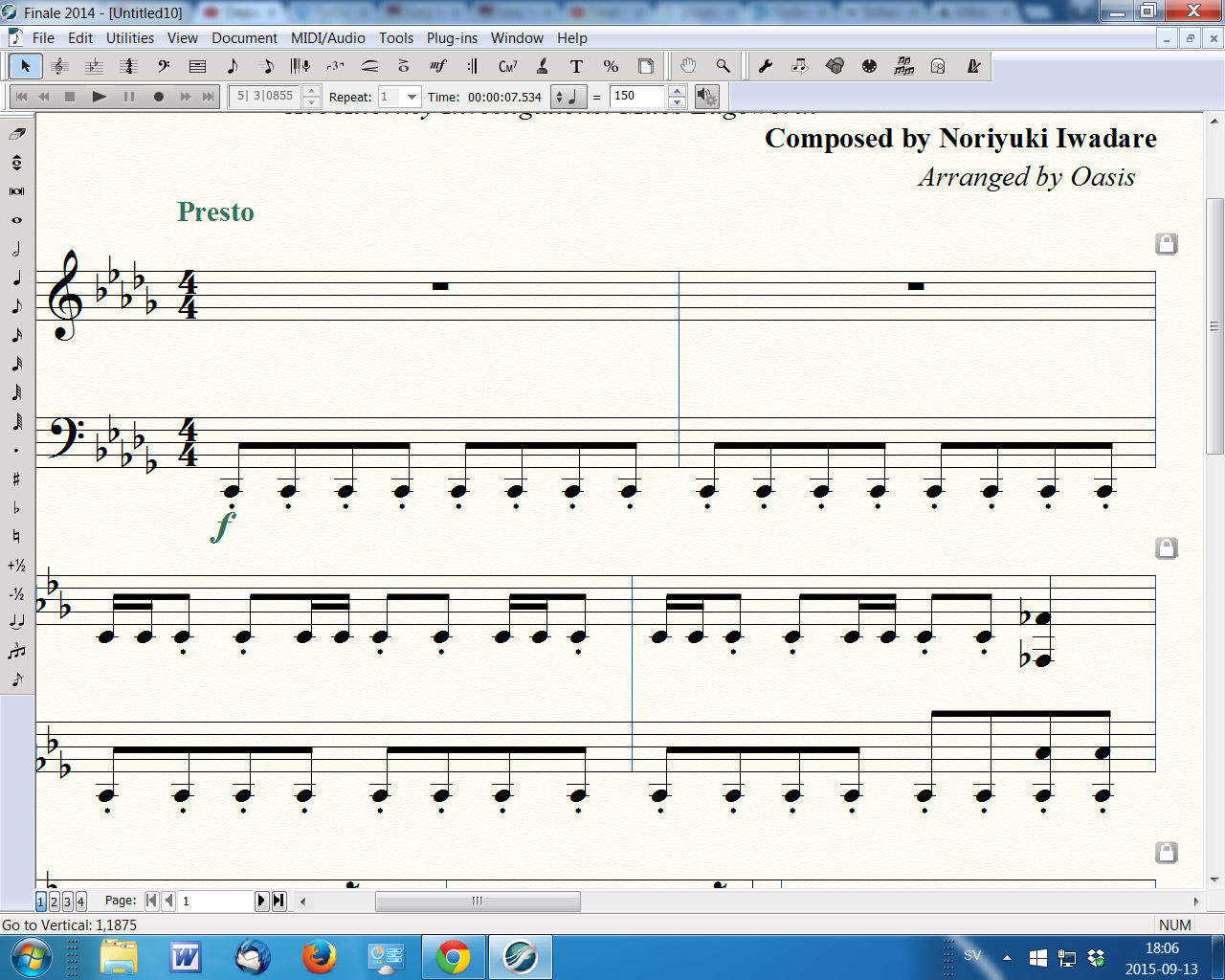Open the Utilities menu

click(x=130, y=38)
